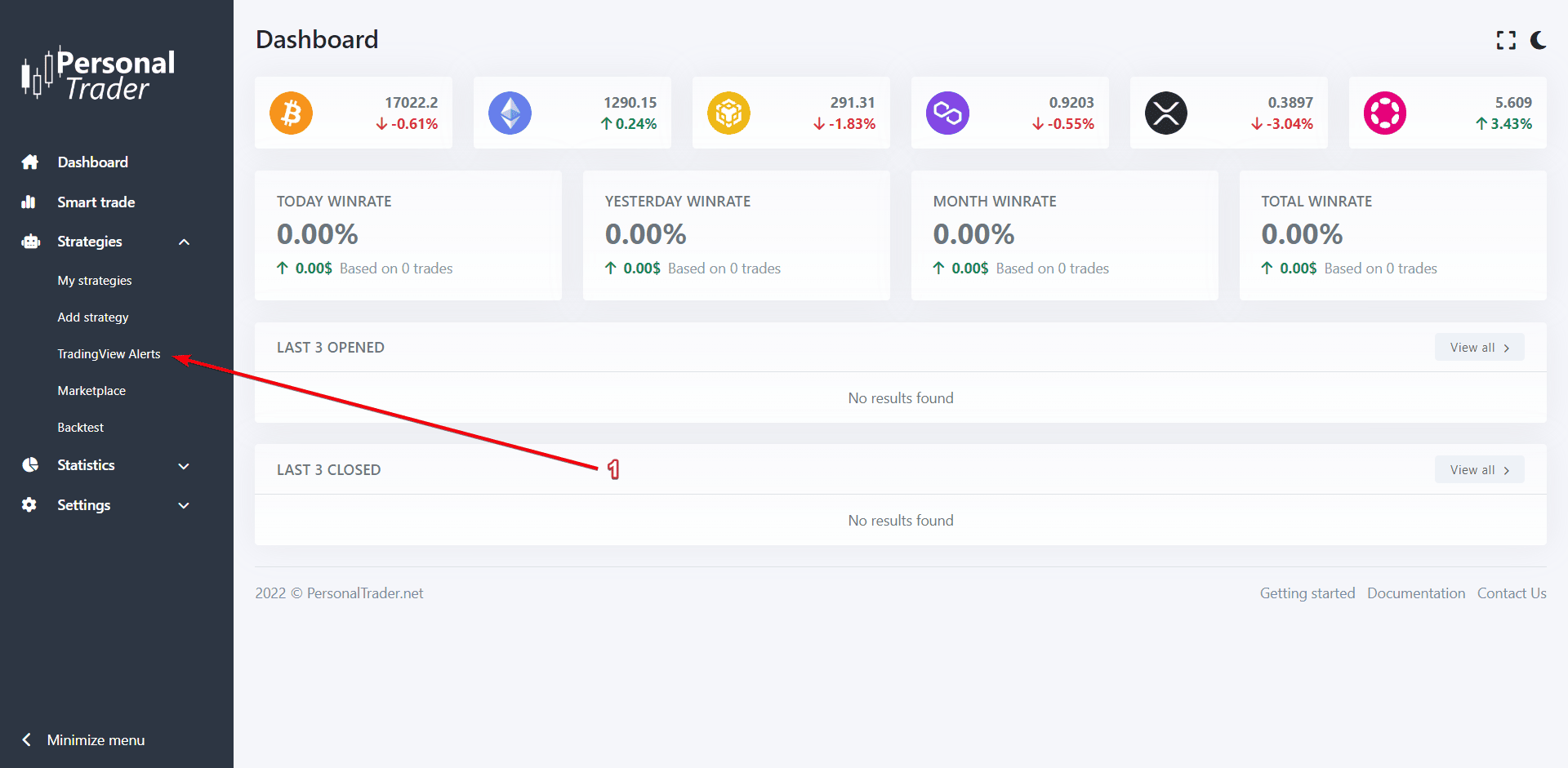Click the Polygon coin icon
The image size is (1568, 768).
(947, 113)
